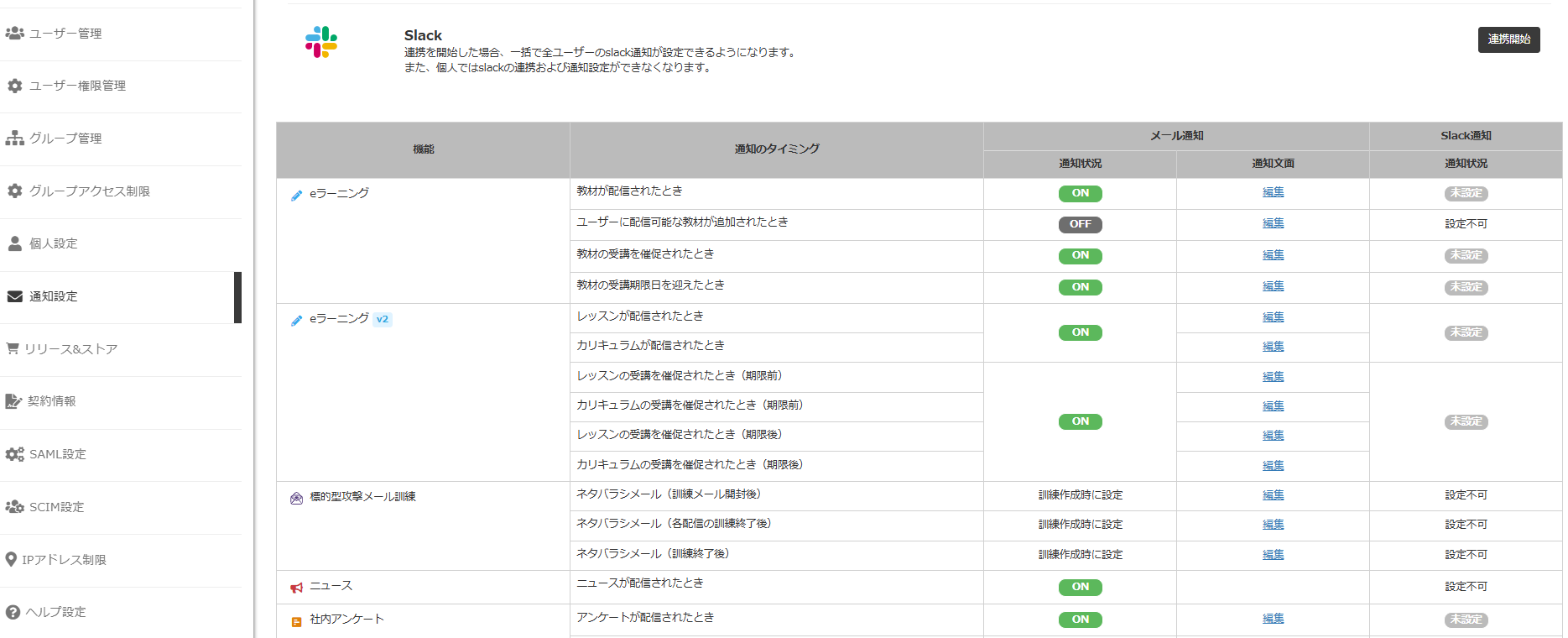Go to SAML設定 in sidebar
The height and width of the screenshot is (638, 1568).
(x=57, y=454)
